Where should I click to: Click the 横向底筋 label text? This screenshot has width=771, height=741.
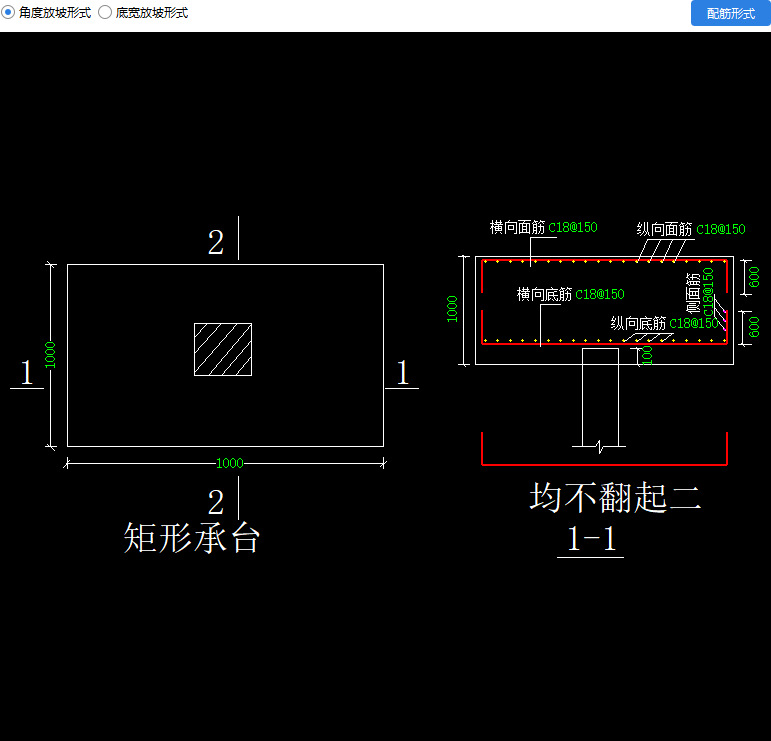pos(544,294)
